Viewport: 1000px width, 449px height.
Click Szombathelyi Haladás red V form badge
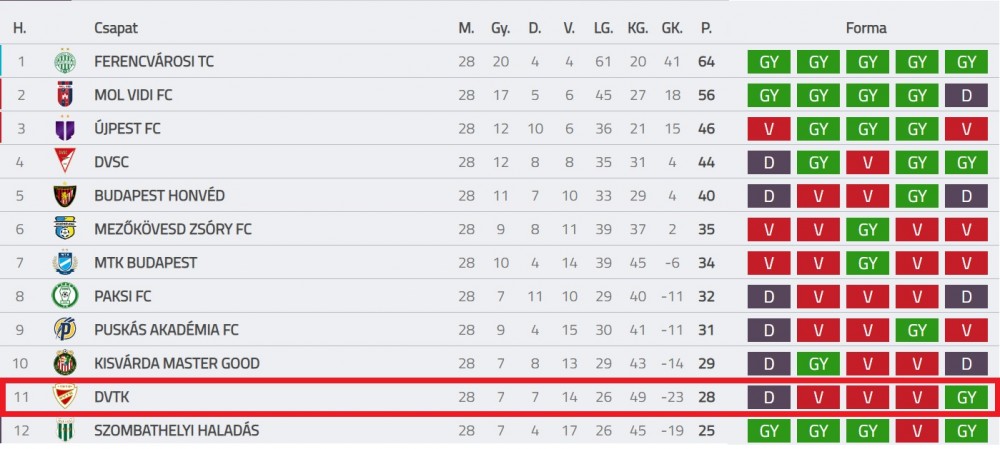[x=916, y=431]
